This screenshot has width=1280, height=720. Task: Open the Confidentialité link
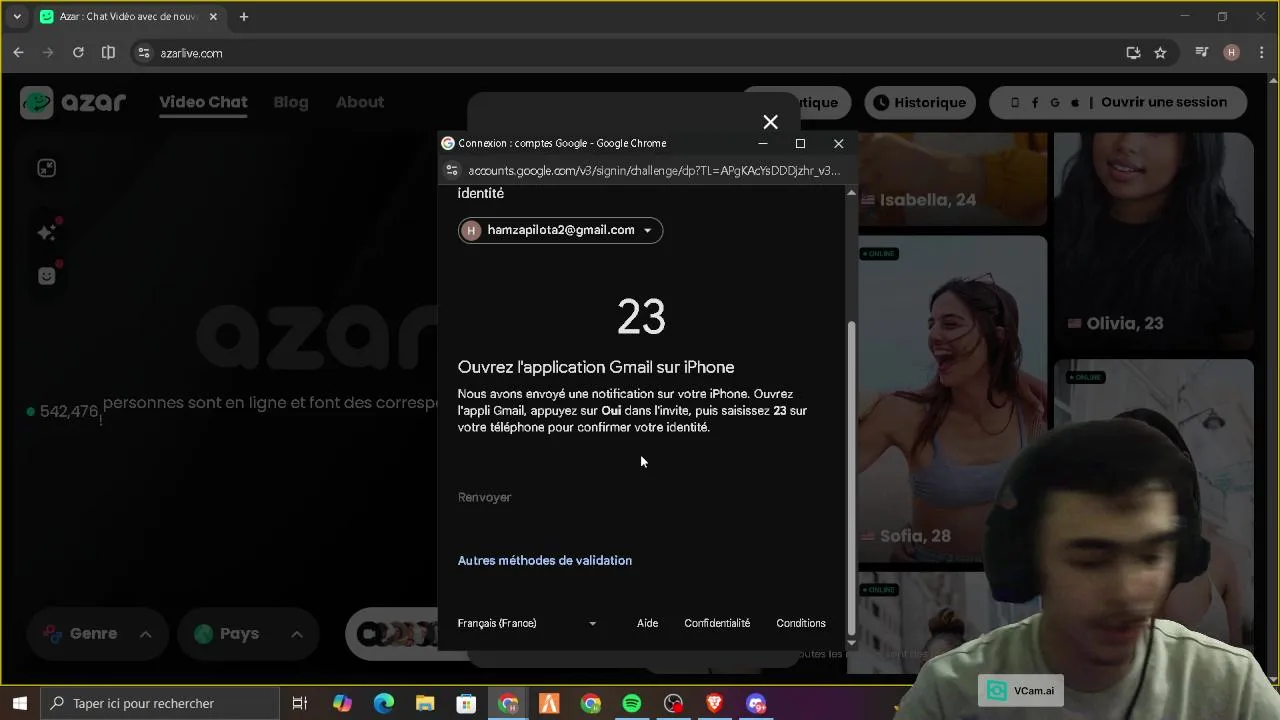[x=717, y=623]
